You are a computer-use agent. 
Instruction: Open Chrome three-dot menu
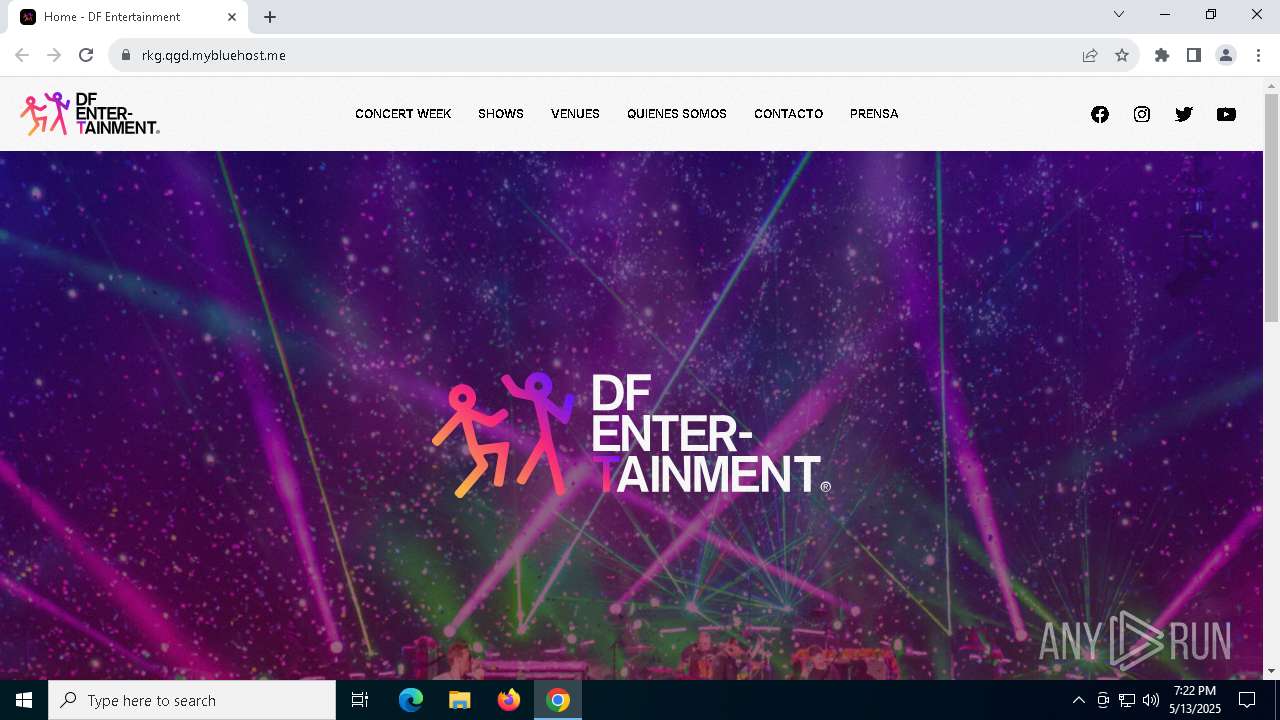(x=1258, y=55)
